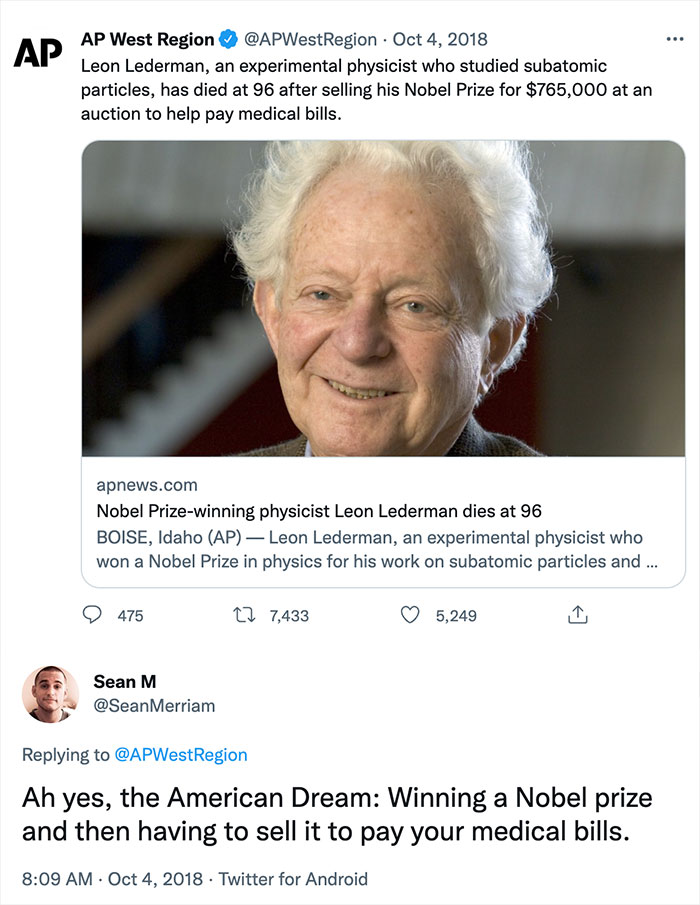
Task: Click Sean M's display name
Action: tap(126, 682)
